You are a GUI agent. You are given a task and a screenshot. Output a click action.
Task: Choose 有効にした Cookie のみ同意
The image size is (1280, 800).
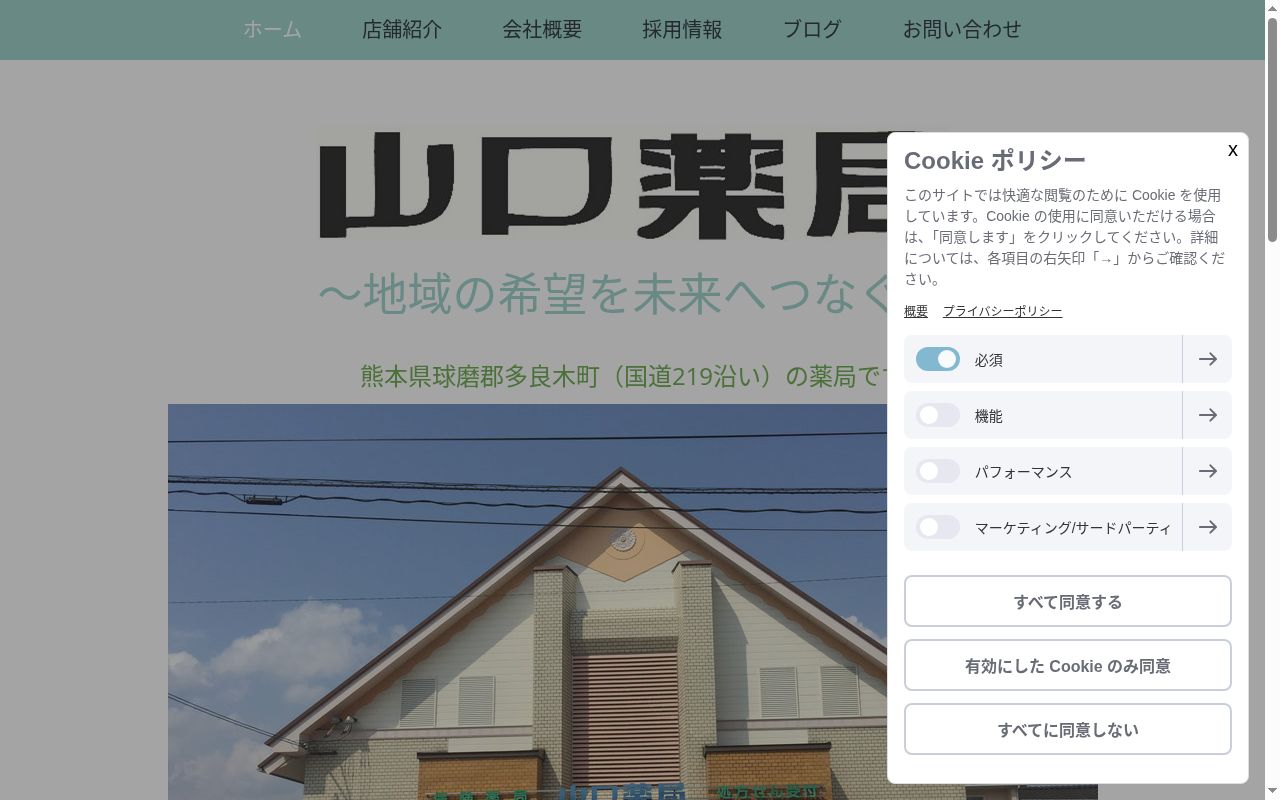(x=1068, y=665)
